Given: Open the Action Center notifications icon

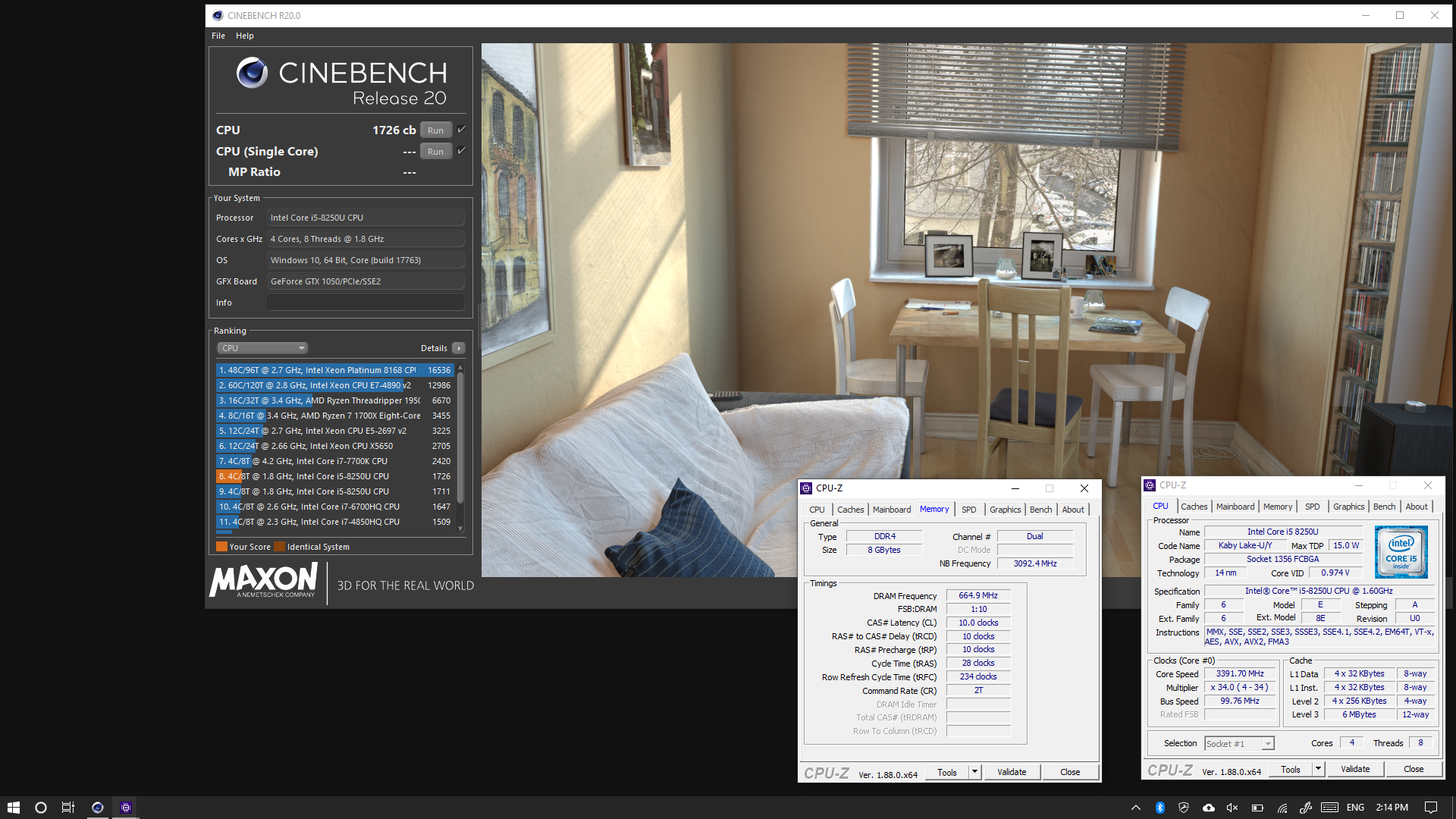Looking at the screenshot, I should point(1431,808).
